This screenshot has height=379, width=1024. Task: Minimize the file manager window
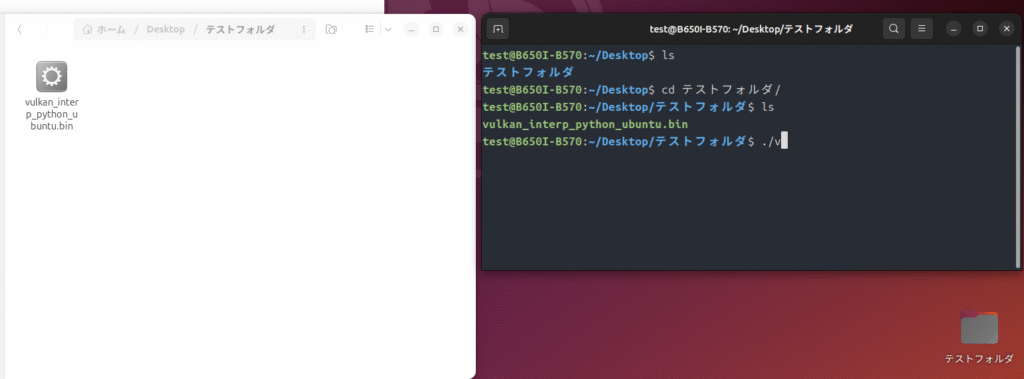411,29
